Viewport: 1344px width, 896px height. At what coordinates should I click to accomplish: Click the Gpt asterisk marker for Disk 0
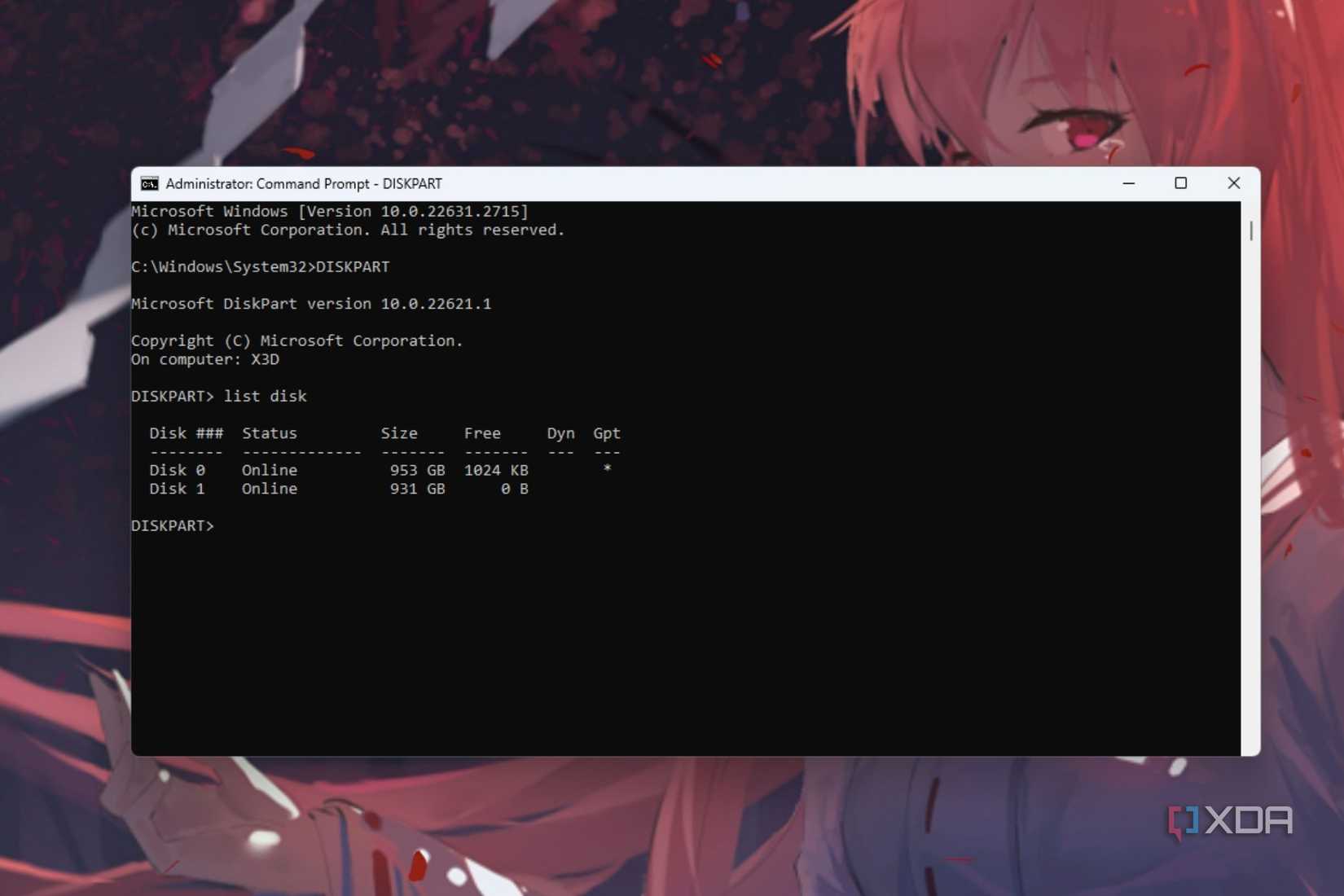point(607,470)
